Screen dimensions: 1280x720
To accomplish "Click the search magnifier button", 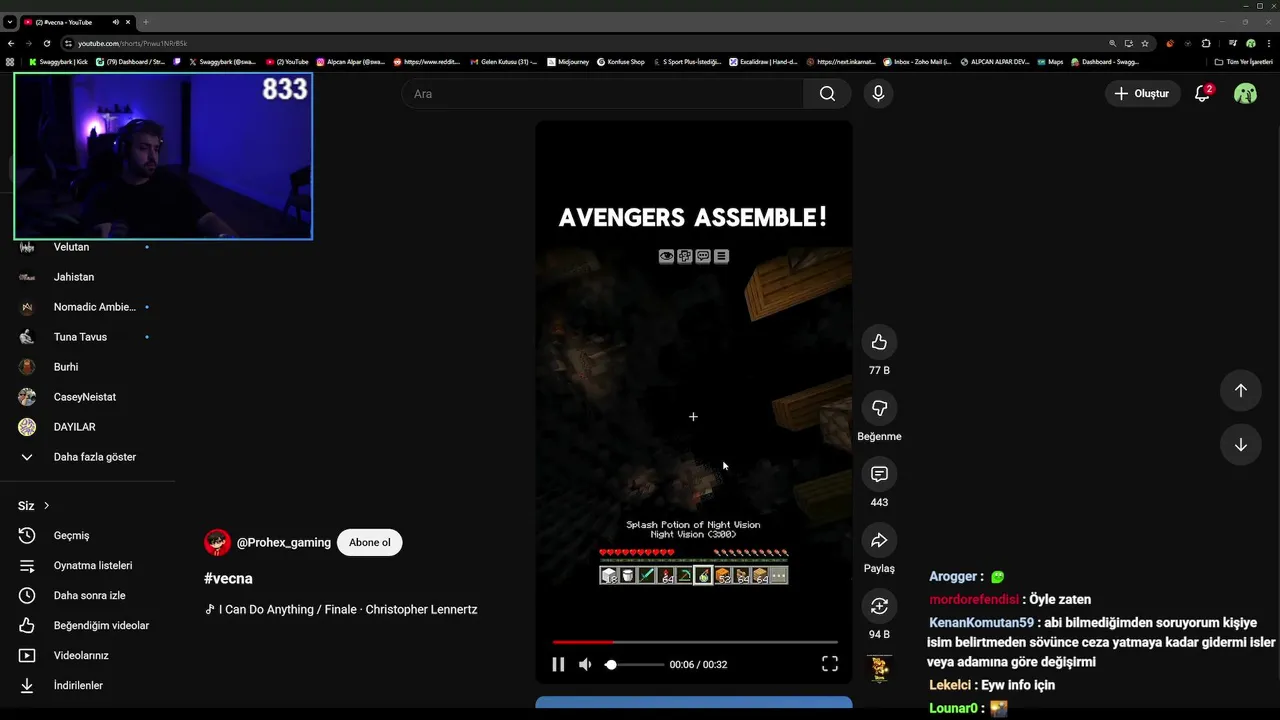I will tap(827, 94).
